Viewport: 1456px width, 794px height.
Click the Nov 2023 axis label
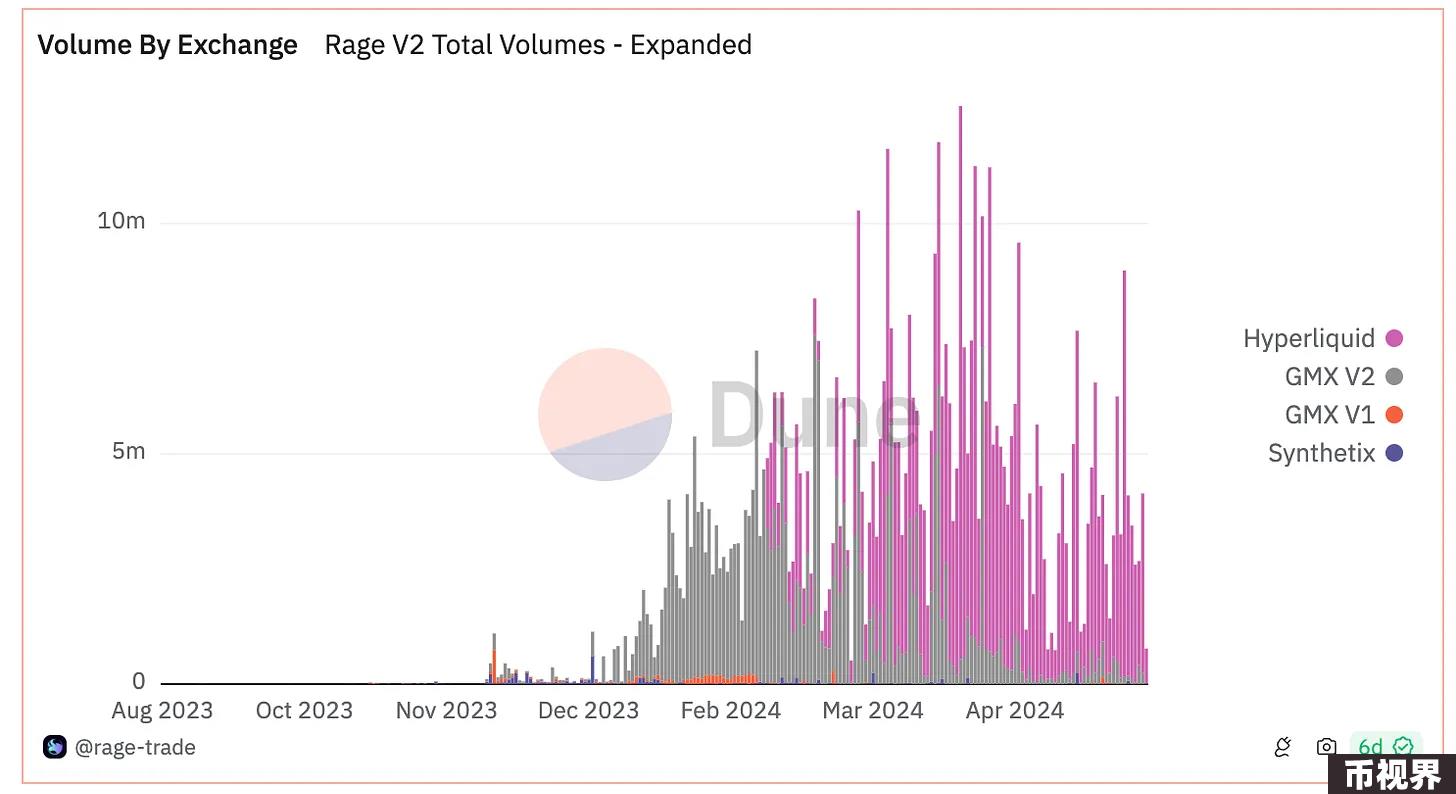click(x=446, y=711)
